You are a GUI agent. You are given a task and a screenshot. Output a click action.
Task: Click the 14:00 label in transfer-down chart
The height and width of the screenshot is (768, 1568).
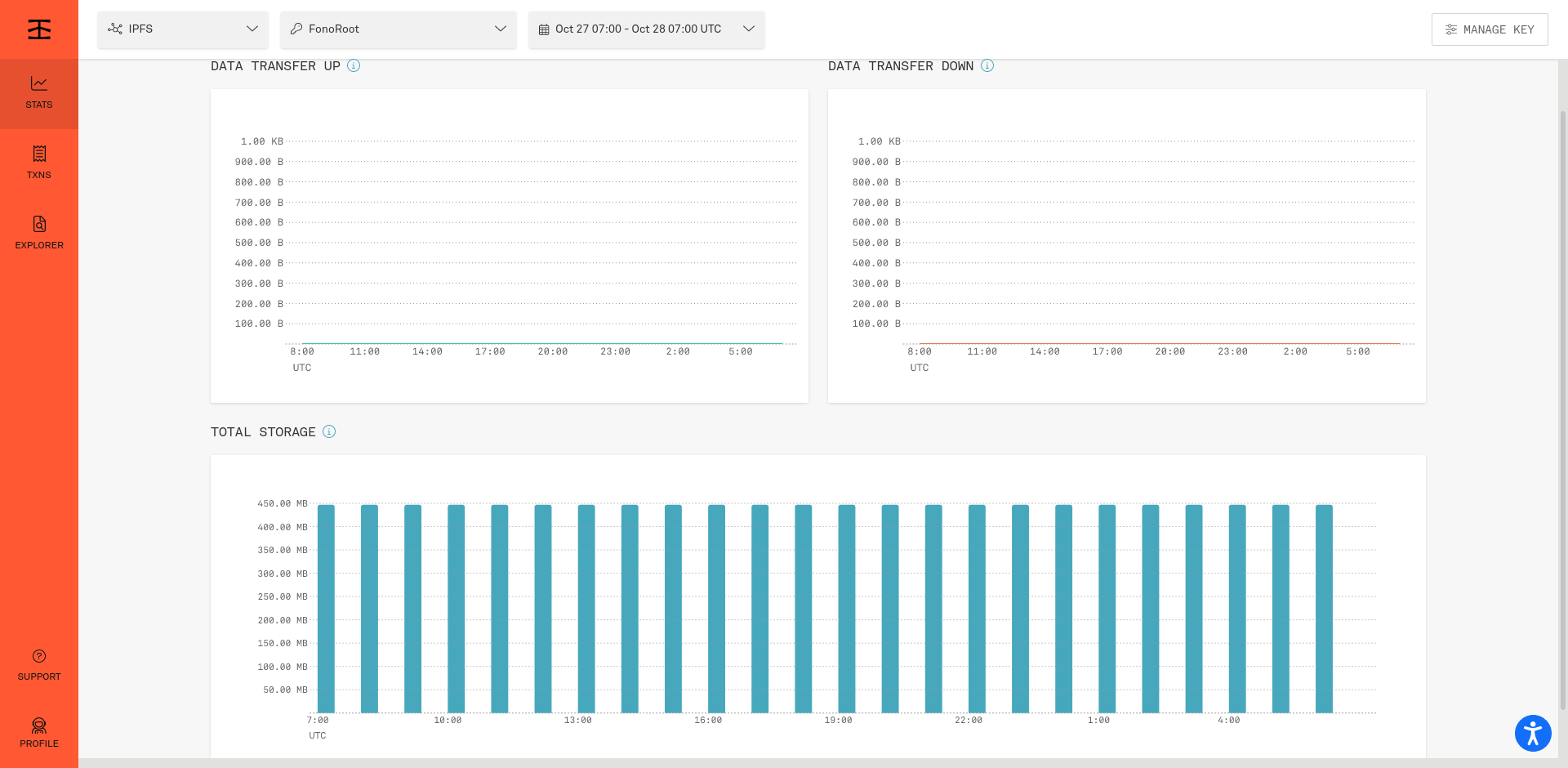click(x=1045, y=351)
